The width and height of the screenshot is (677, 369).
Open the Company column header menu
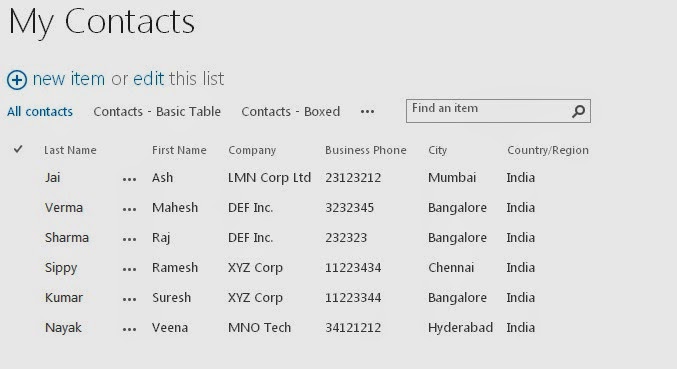252,150
